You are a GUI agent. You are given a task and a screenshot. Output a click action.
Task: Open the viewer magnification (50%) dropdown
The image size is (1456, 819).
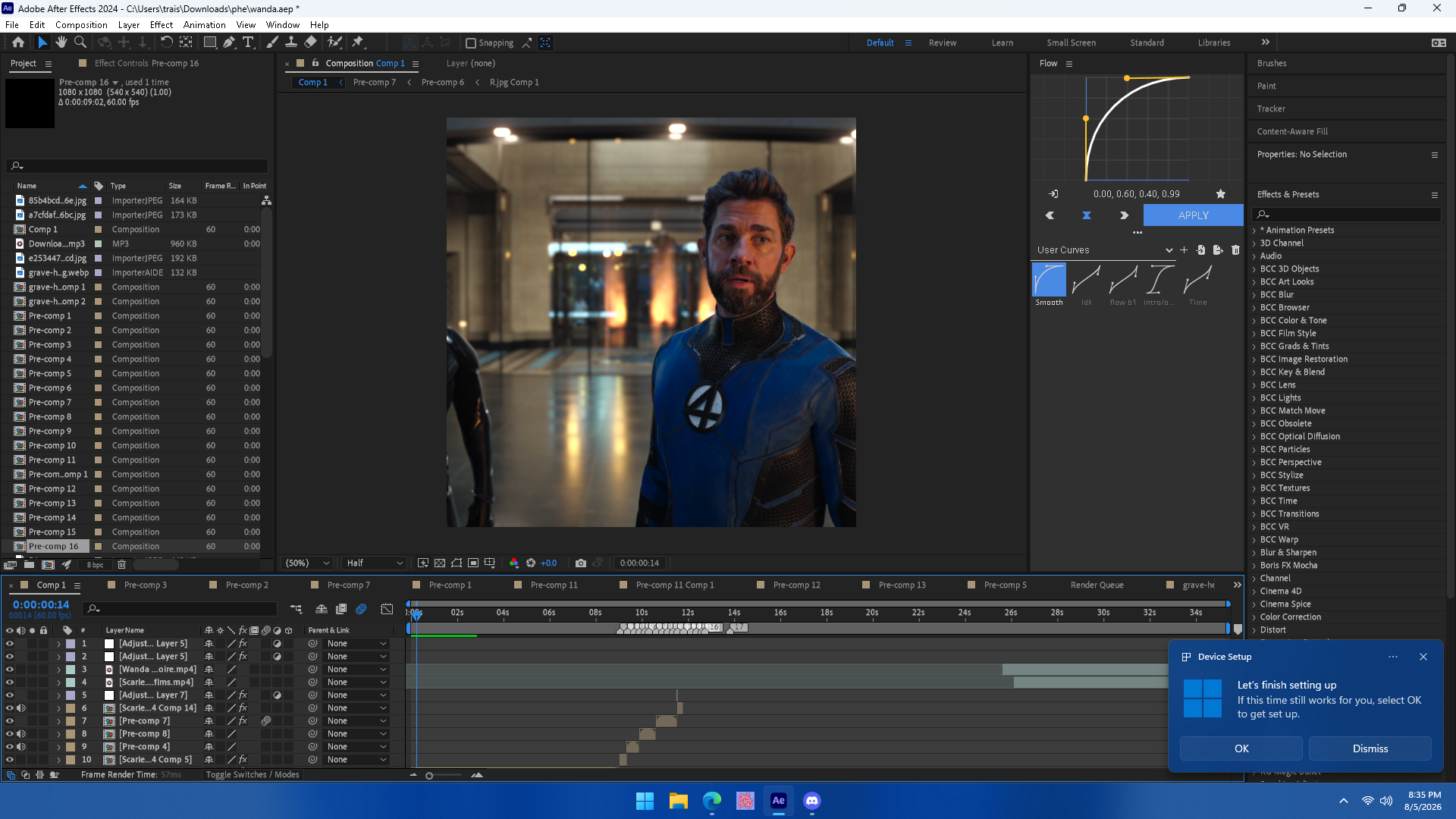[307, 563]
